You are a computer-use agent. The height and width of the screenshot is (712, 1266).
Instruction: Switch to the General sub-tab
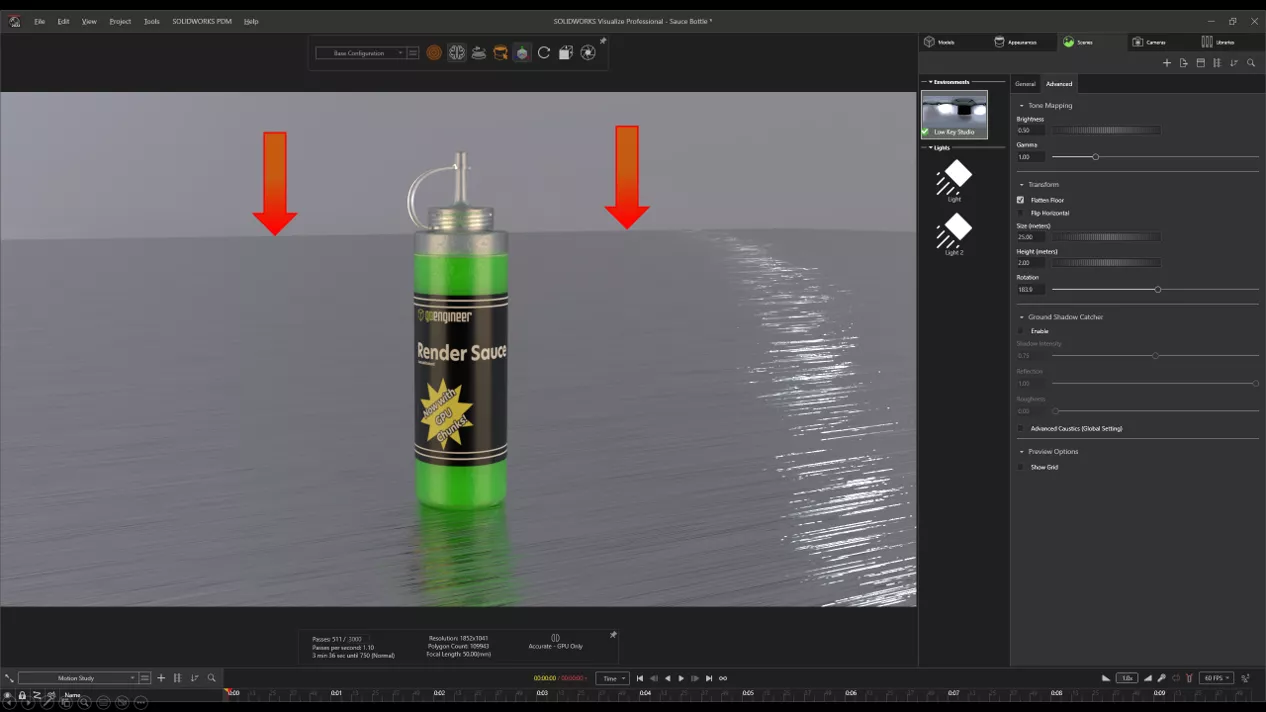point(1025,84)
